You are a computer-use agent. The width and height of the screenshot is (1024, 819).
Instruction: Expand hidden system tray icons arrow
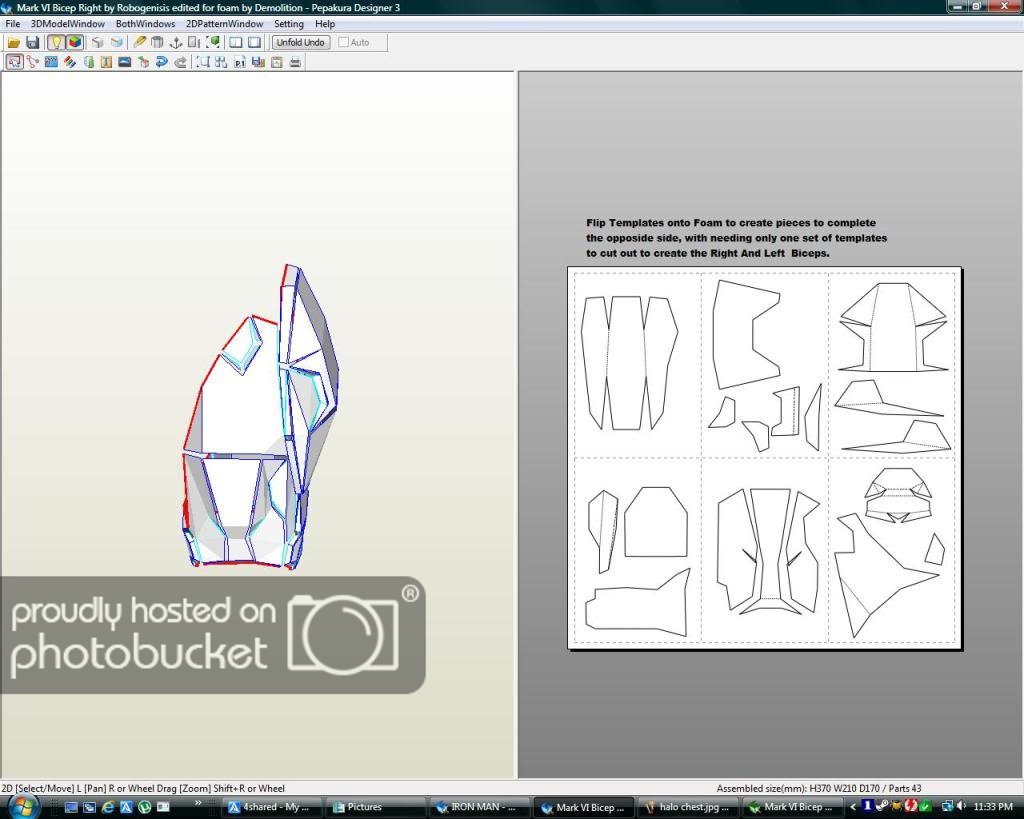click(x=852, y=807)
